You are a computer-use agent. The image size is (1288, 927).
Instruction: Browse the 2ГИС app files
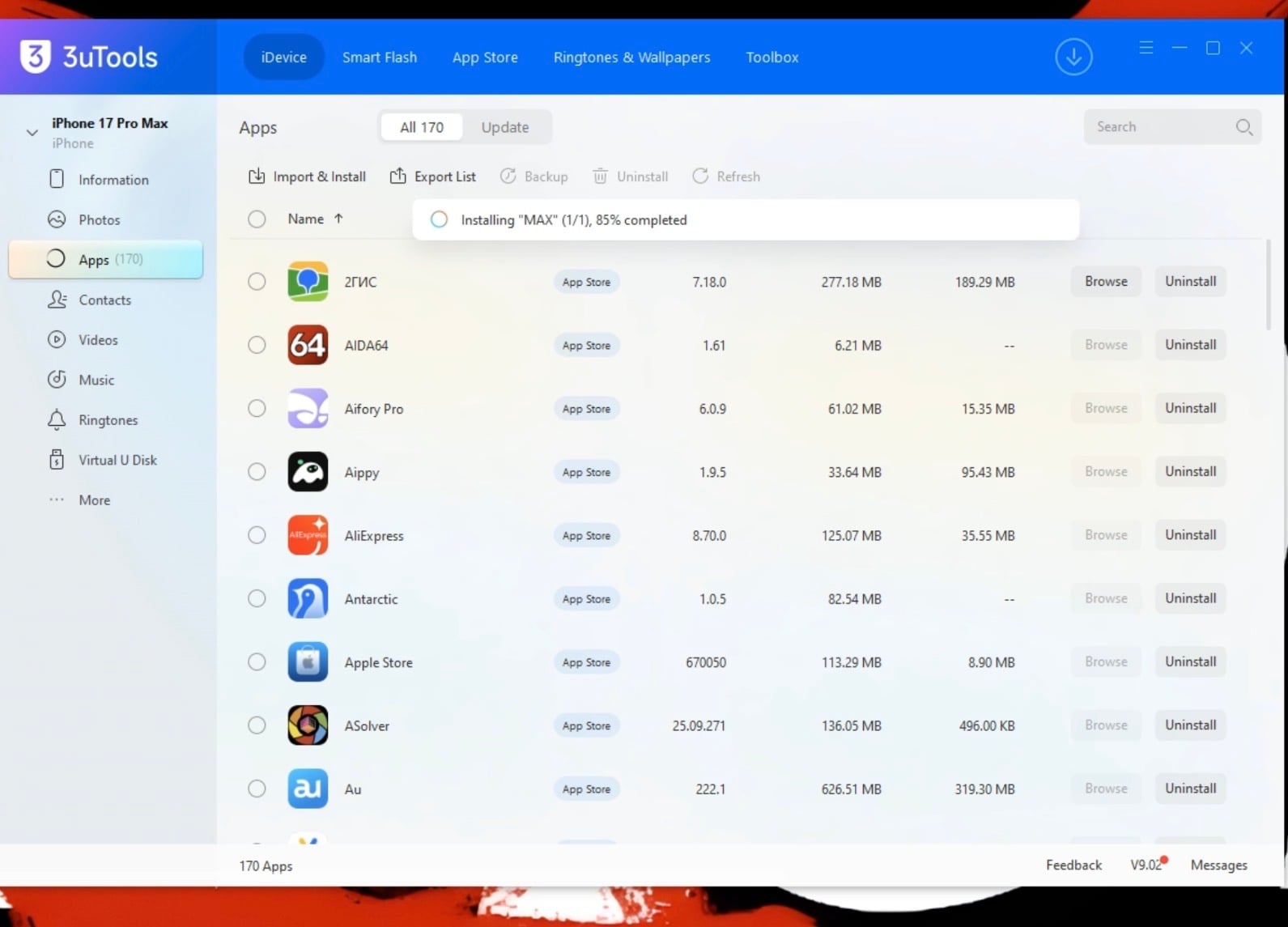pyautogui.click(x=1106, y=282)
